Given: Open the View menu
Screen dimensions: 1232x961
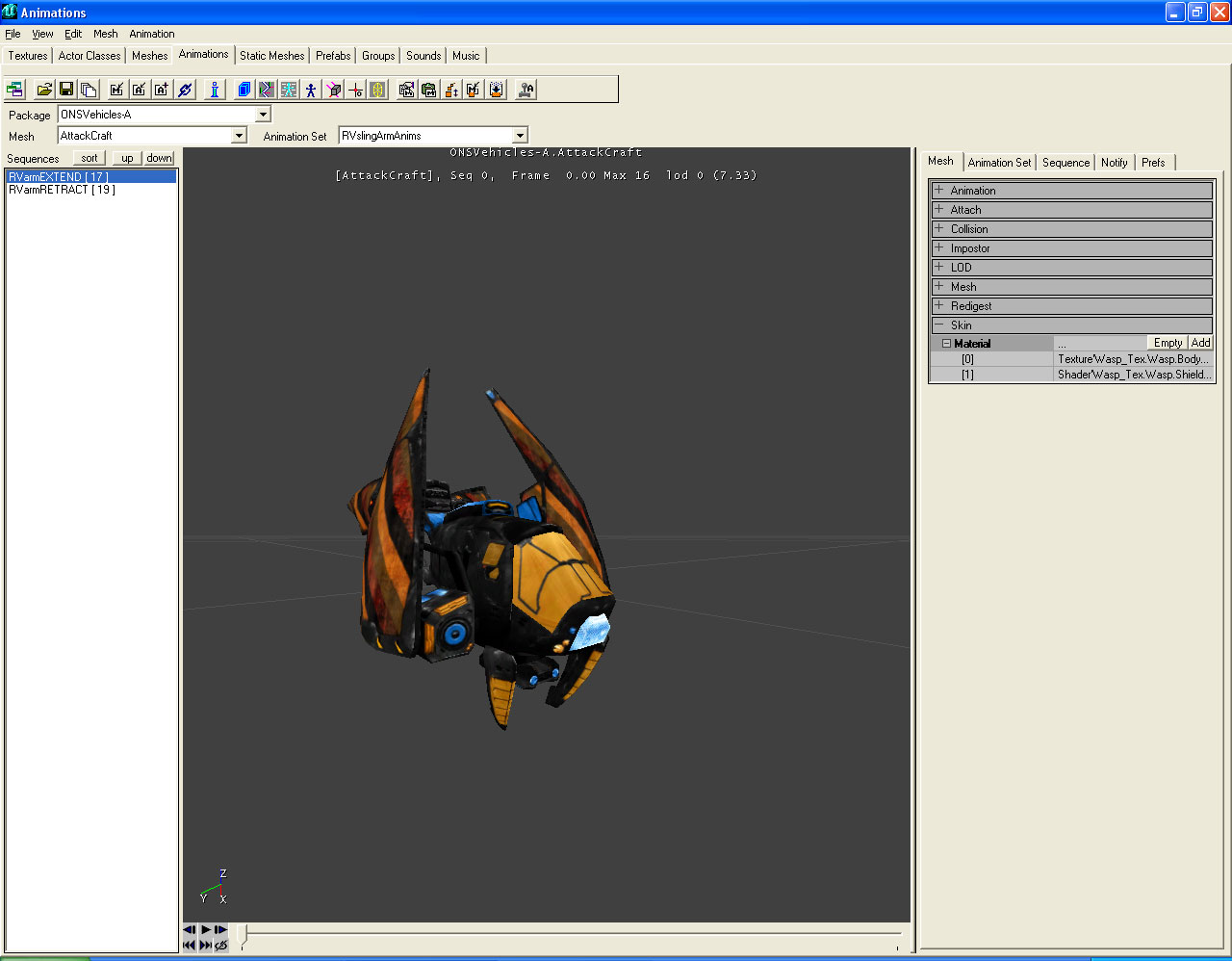Looking at the screenshot, I should click(42, 34).
